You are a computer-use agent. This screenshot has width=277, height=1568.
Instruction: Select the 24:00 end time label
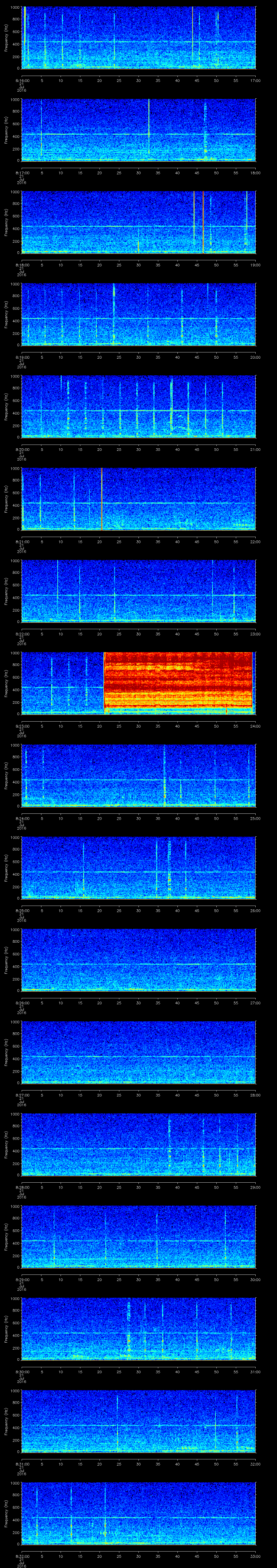pyautogui.click(x=255, y=726)
